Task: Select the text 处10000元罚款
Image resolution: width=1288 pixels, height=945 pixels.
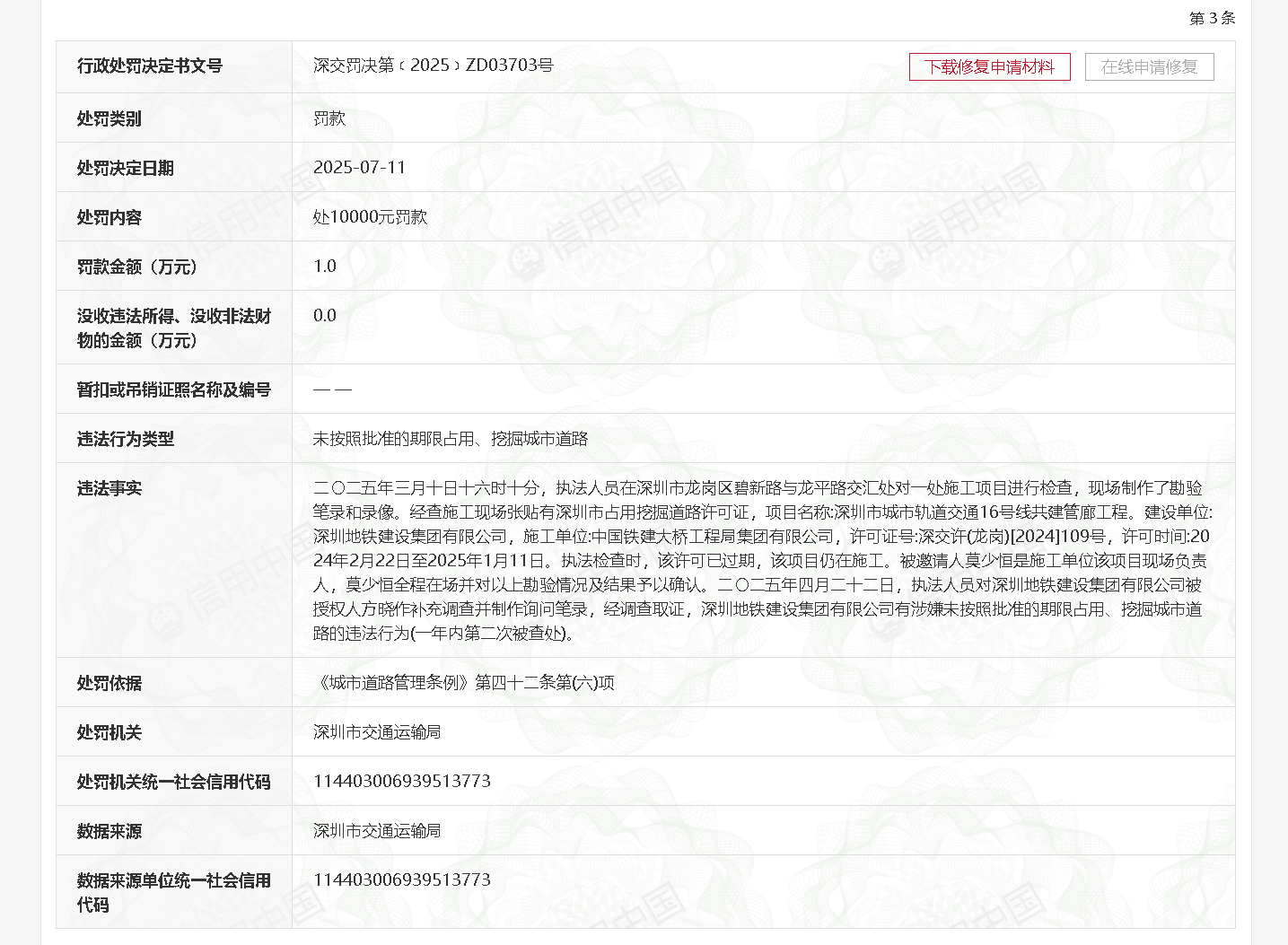Action: (370, 217)
